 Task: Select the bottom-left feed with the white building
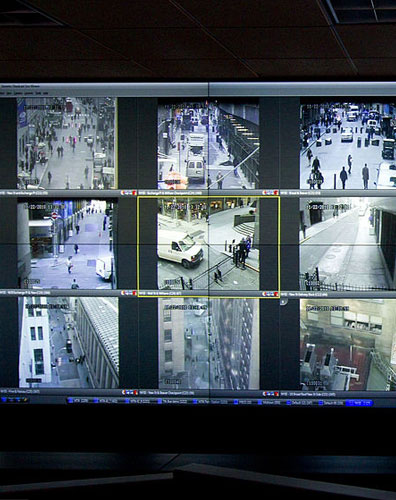68,343
